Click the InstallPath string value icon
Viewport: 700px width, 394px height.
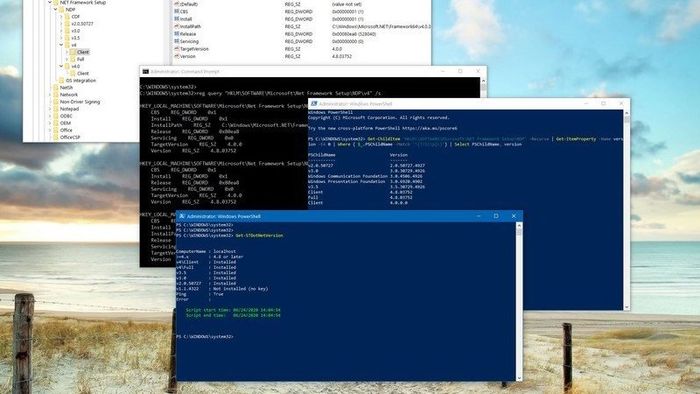[x=177, y=26]
